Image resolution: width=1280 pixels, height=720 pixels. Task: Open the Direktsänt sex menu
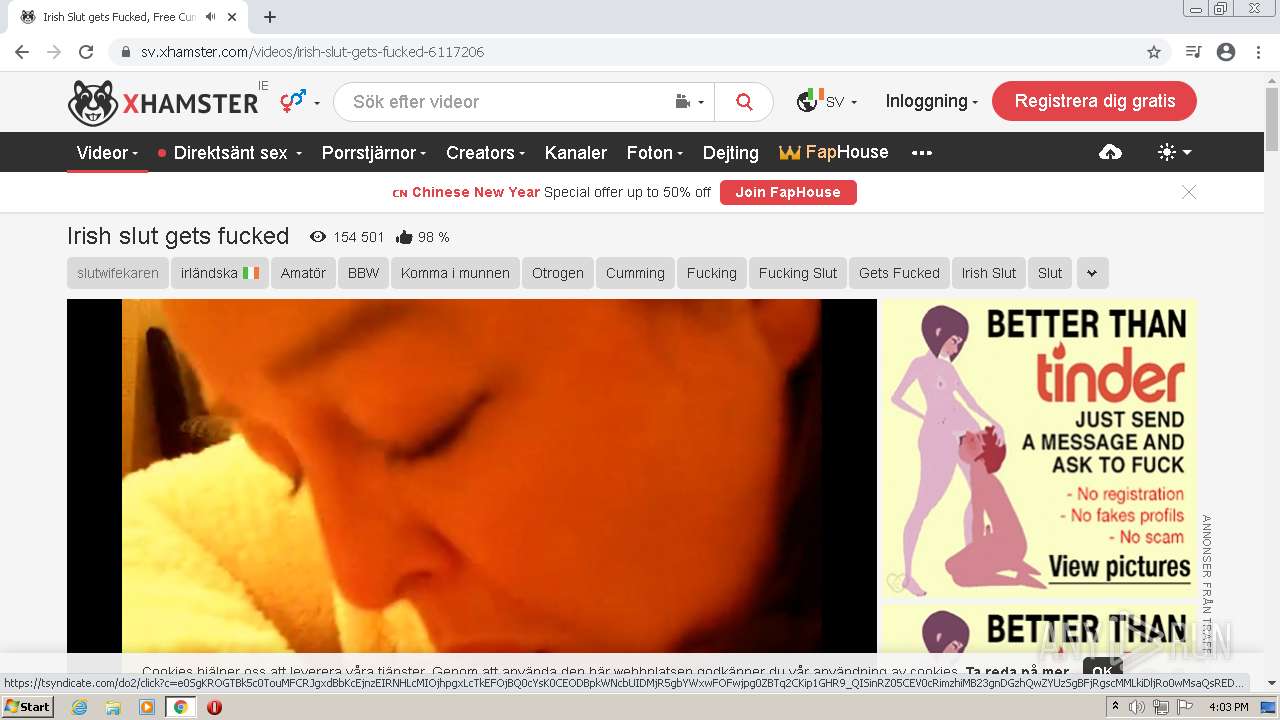[x=230, y=153]
